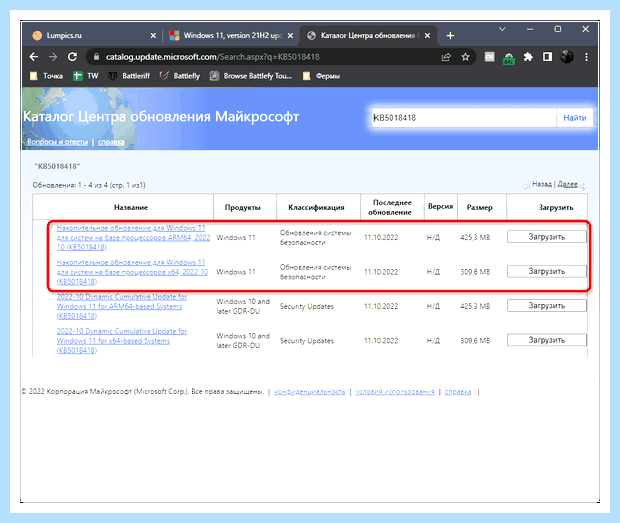This screenshot has height=523, width=620.
Task: Click the 309,6 MB size in second row
Action: click(x=475, y=272)
